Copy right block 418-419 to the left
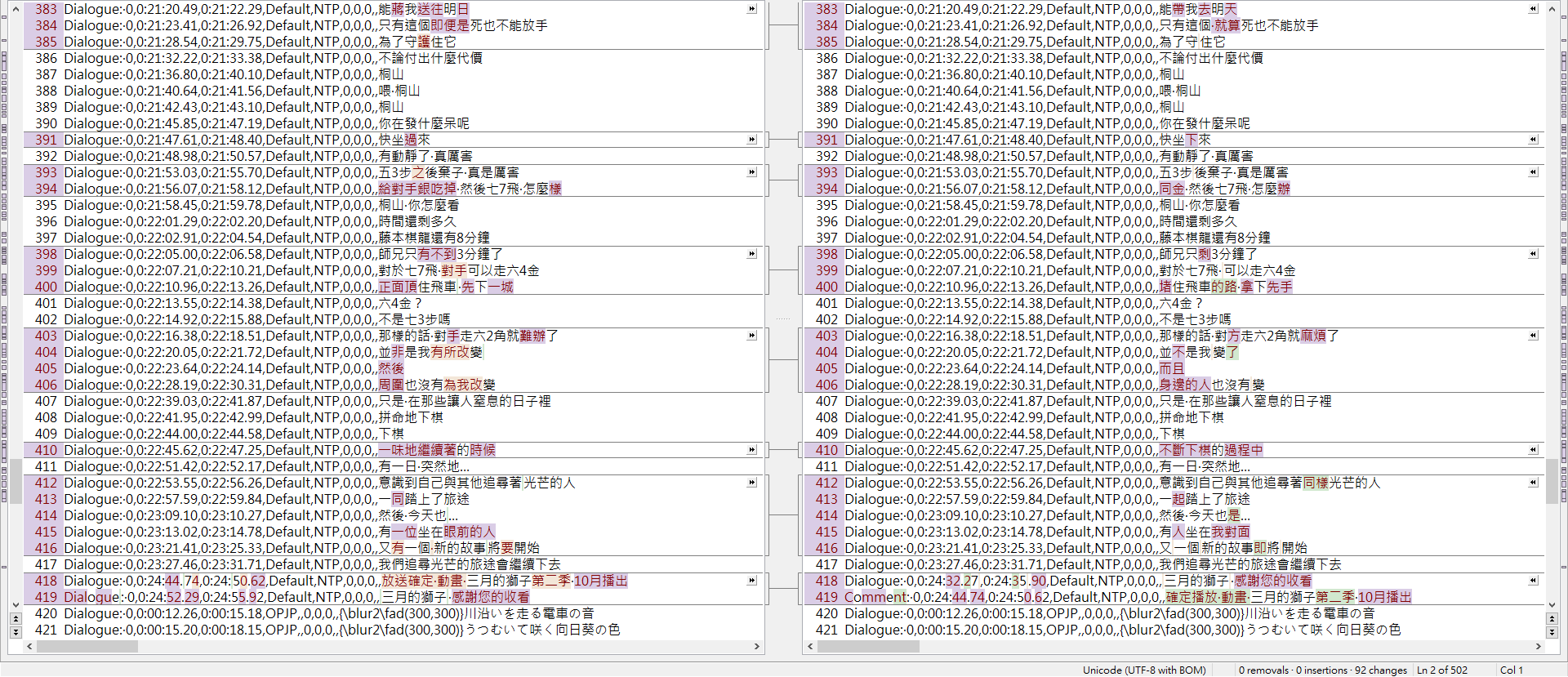Image resolution: width=1568 pixels, height=677 pixels. (1533, 581)
